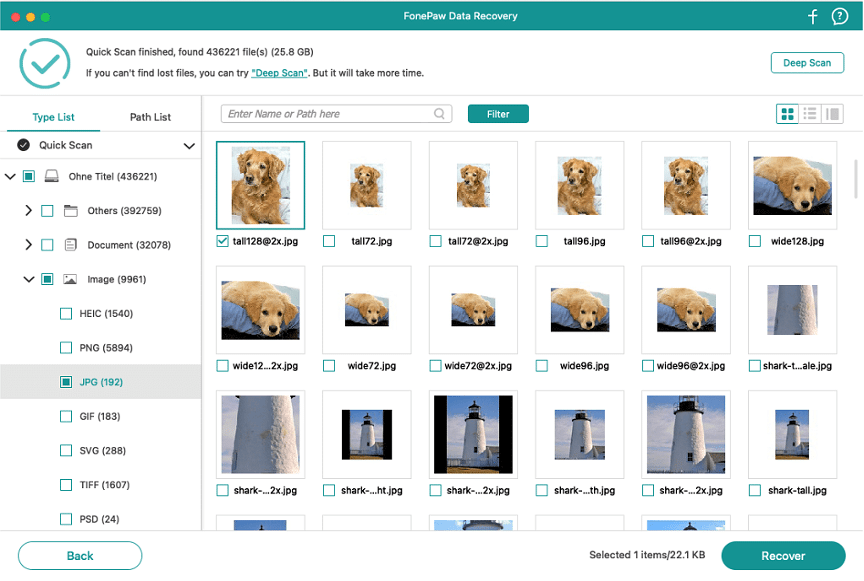Click the Ohne Titel drive icon

tap(51, 176)
